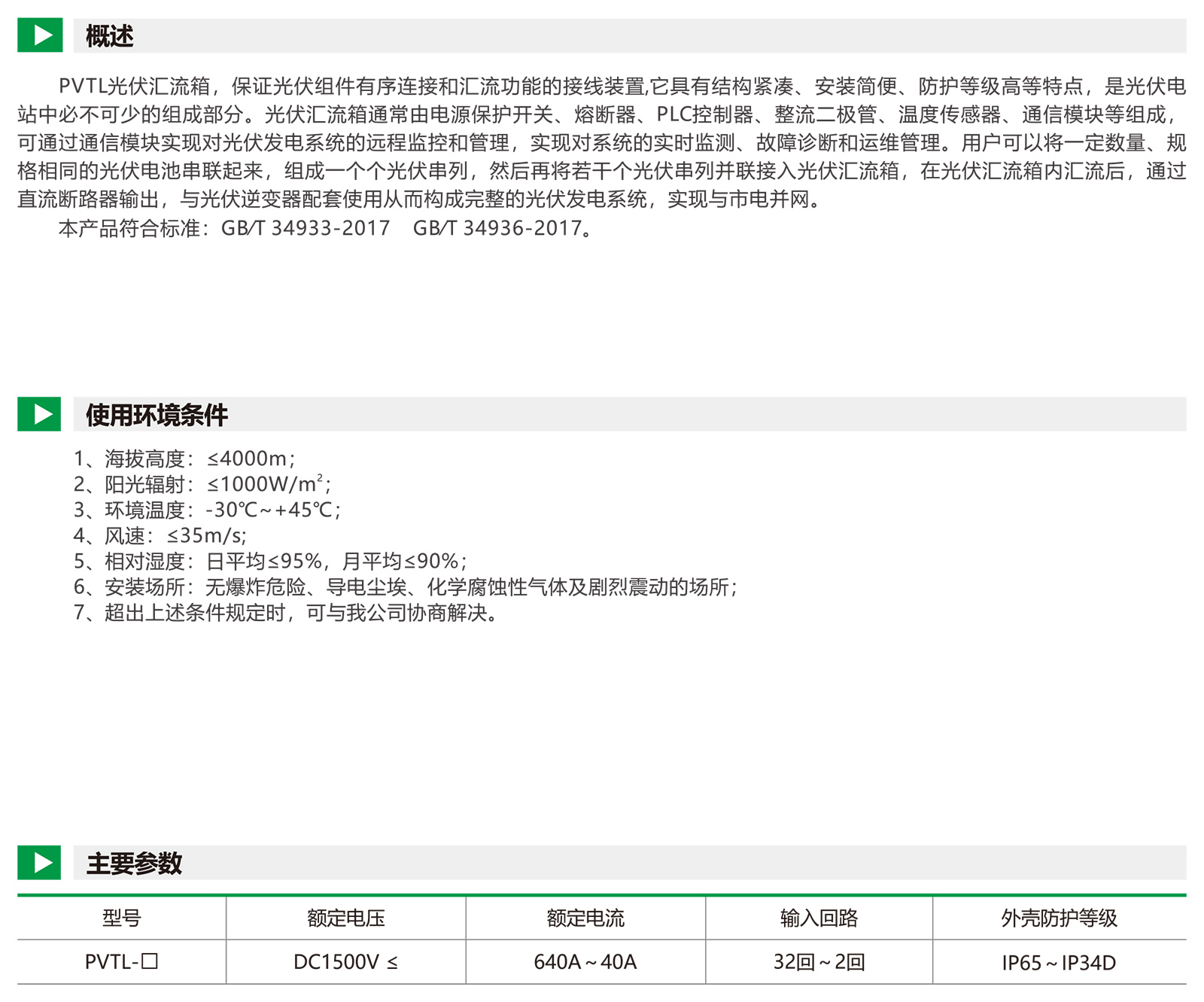The width and height of the screenshot is (1204, 1002).
Task: Click the GB/T 34936-2017 standard text
Action: click(497, 228)
